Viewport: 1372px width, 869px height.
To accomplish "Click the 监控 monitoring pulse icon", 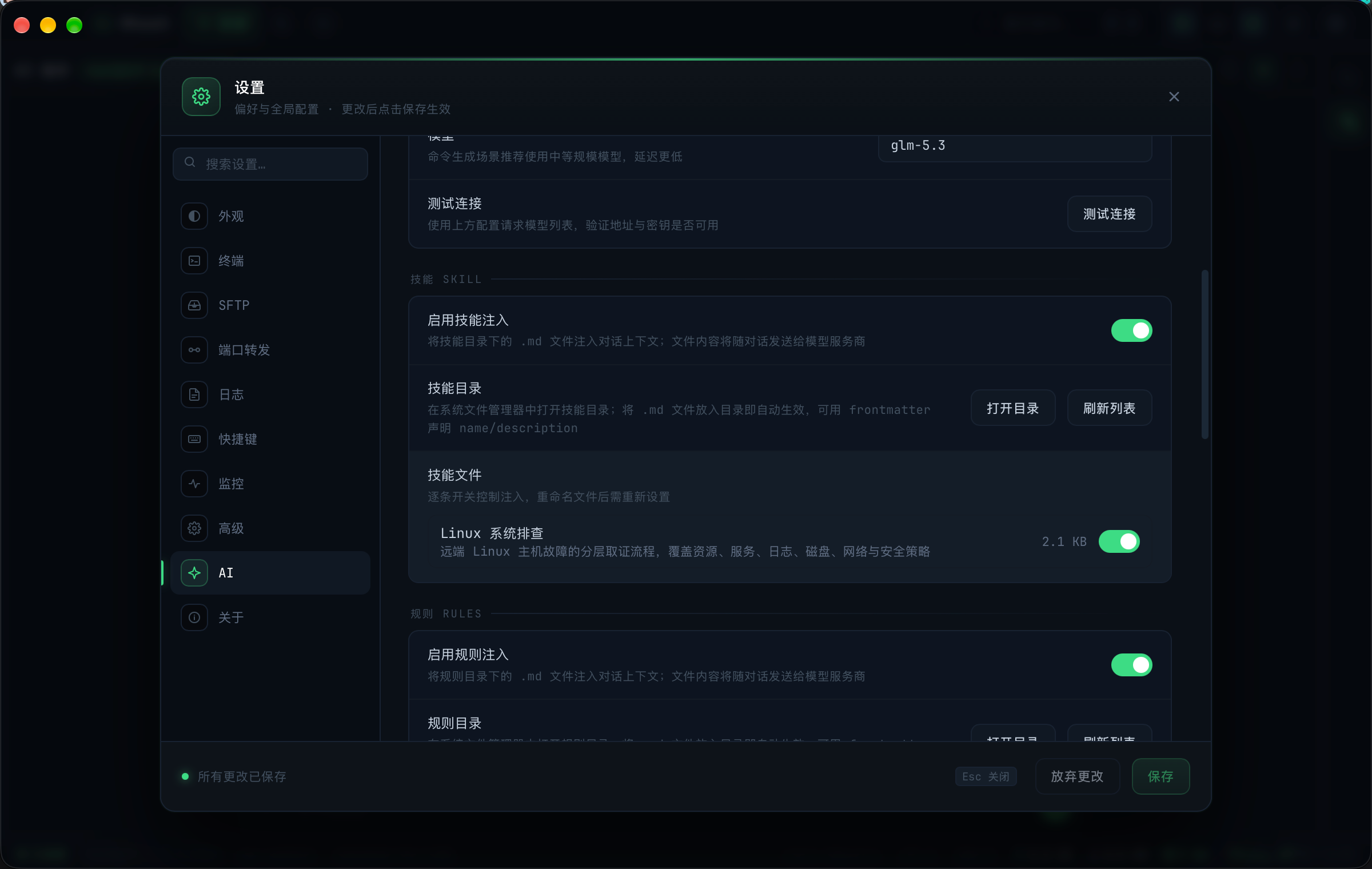I will coord(194,484).
